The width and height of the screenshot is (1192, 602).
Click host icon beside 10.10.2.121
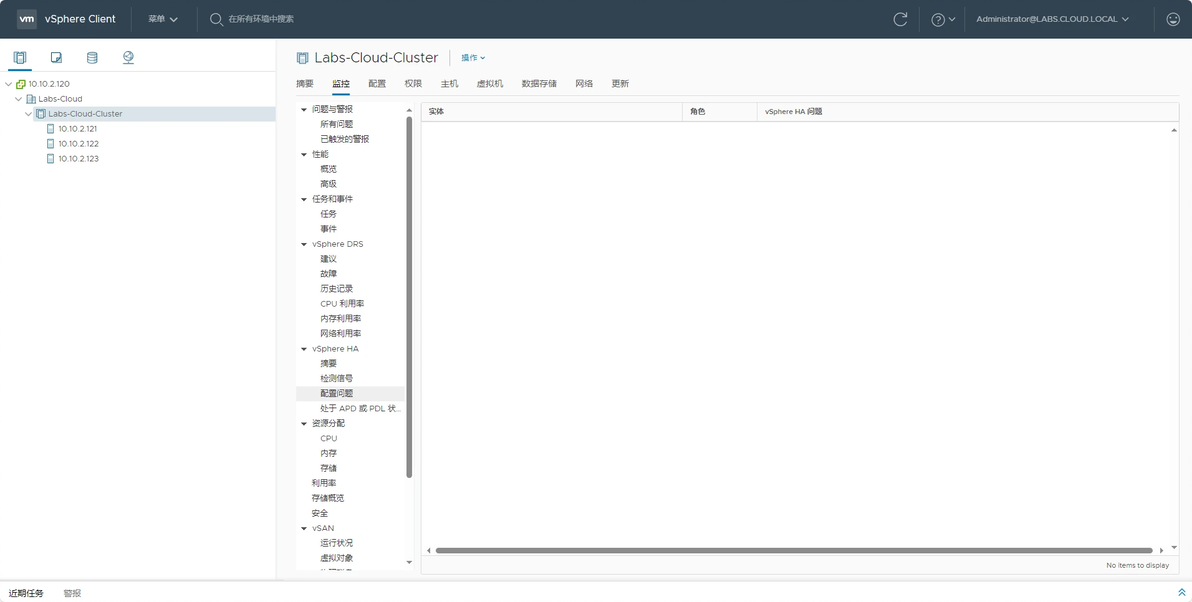(x=50, y=129)
